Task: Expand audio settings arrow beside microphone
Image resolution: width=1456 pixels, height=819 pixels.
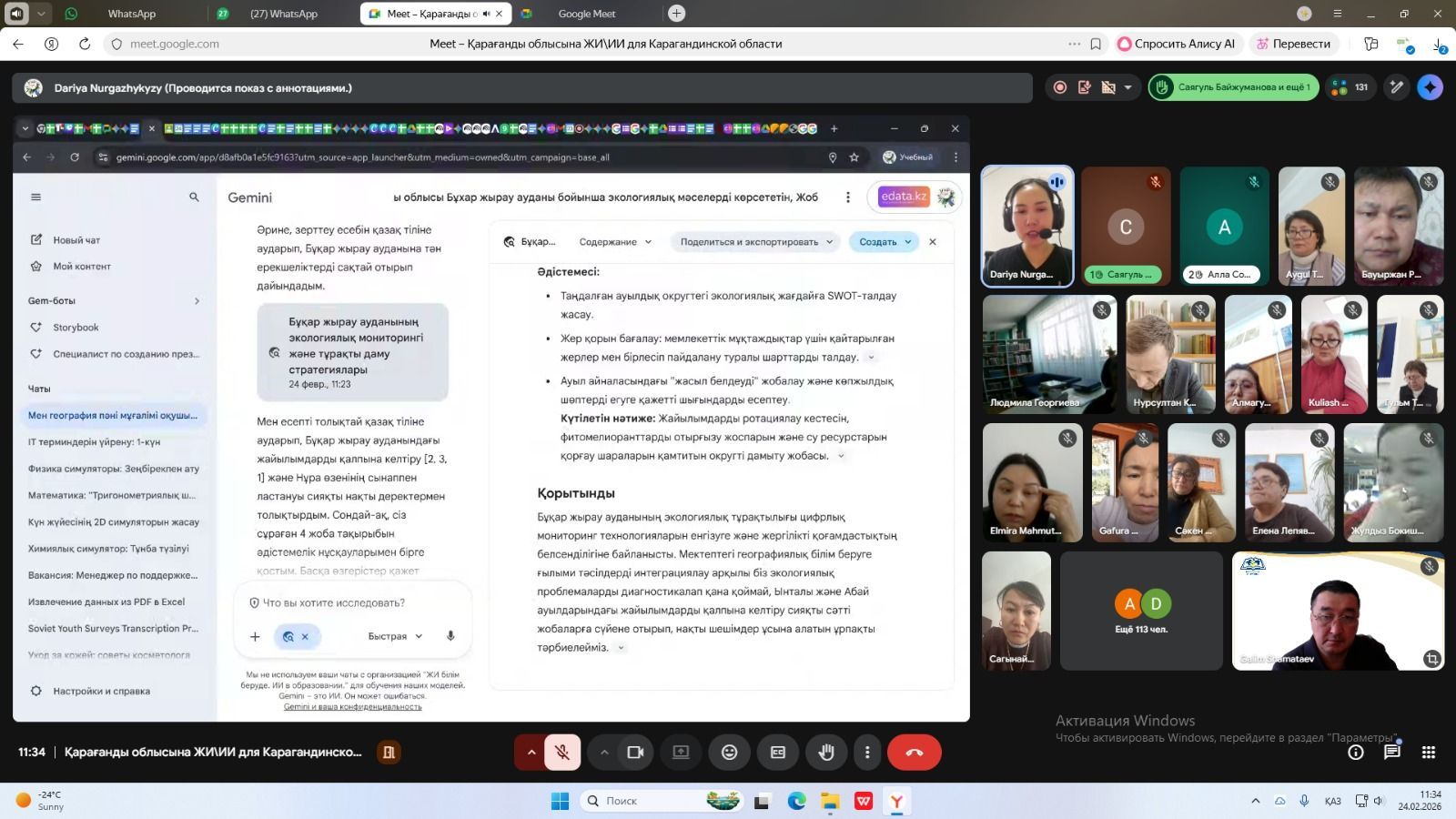Action: pos(531,753)
